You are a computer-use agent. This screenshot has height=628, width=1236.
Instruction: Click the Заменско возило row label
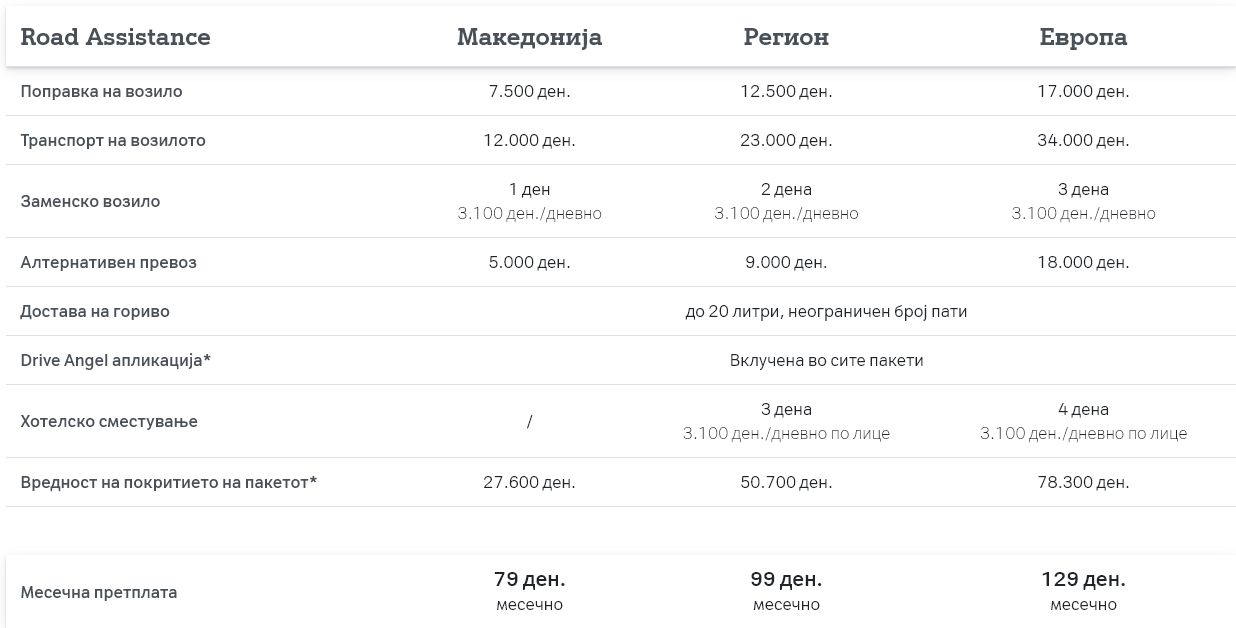tap(90, 201)
